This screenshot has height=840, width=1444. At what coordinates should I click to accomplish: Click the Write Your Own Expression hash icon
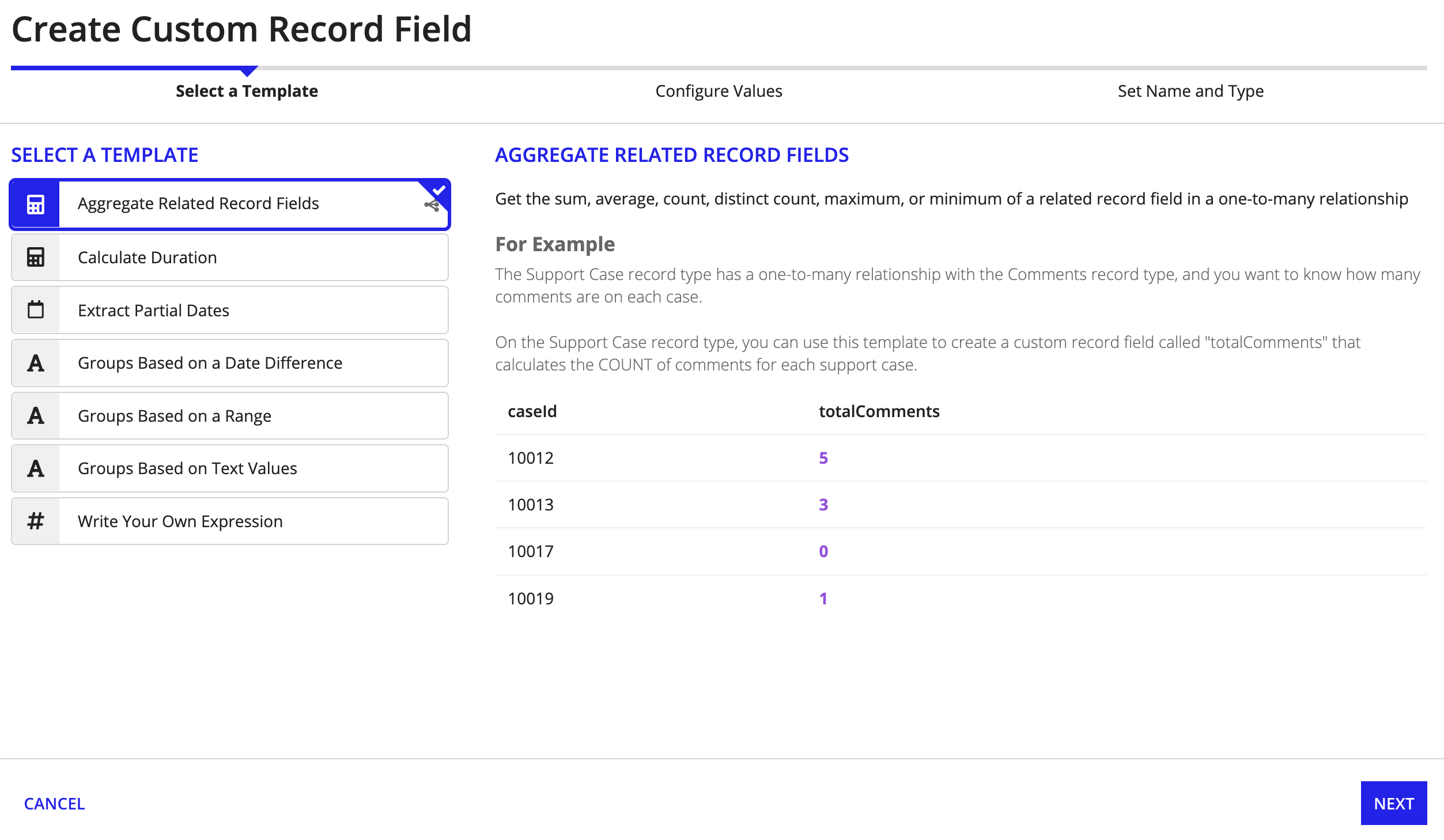[x=36, y=521]
